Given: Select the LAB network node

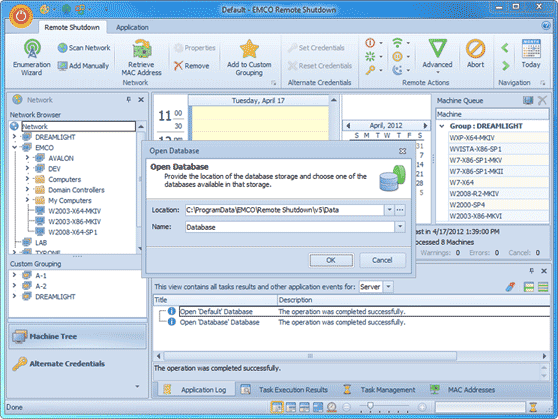Looking at the screenshot, I should coord(41,242).
